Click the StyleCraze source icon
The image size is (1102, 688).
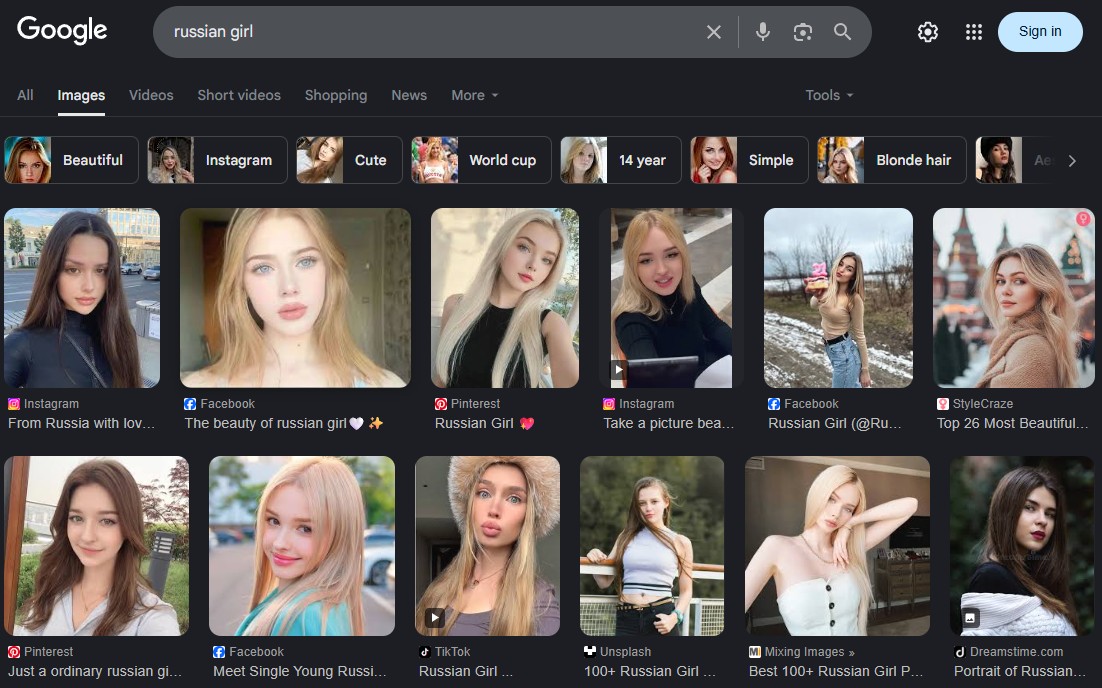[942, 404]
